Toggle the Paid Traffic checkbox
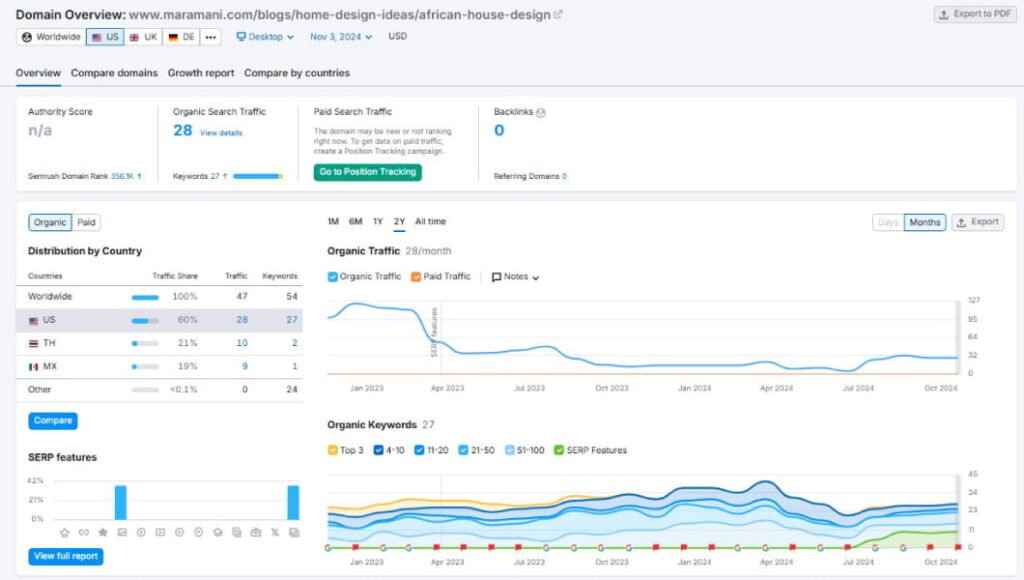This screenshot has width=1024, height=580. tap(416, 277)
